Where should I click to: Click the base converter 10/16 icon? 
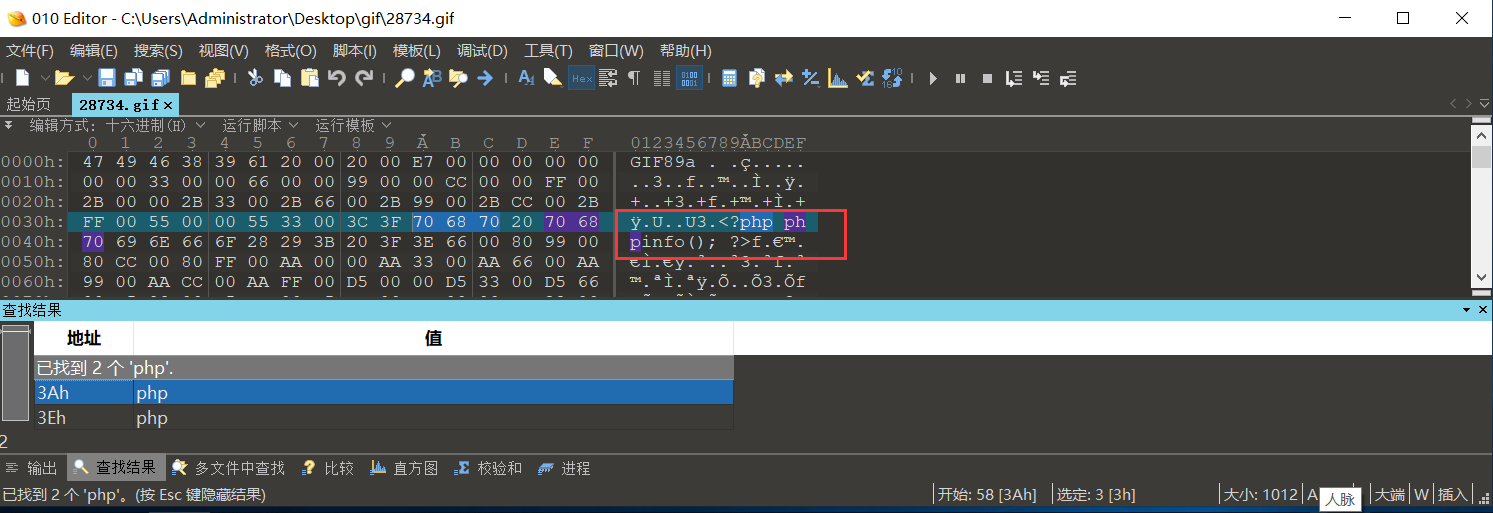pyautogui.click(x=893, y=78)
